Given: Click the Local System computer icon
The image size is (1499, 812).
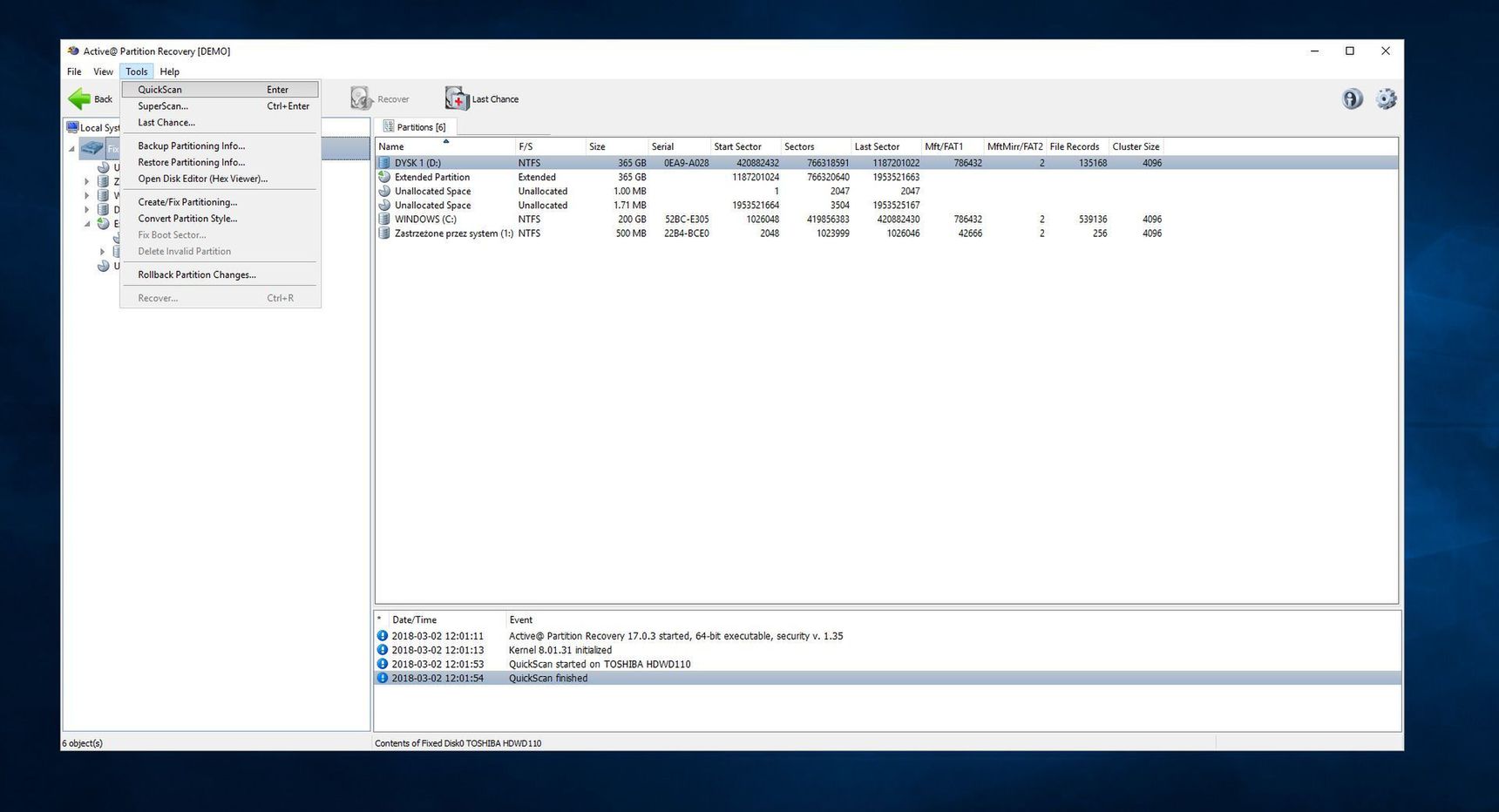Looking at the screenshot, I should pos(72,127).
